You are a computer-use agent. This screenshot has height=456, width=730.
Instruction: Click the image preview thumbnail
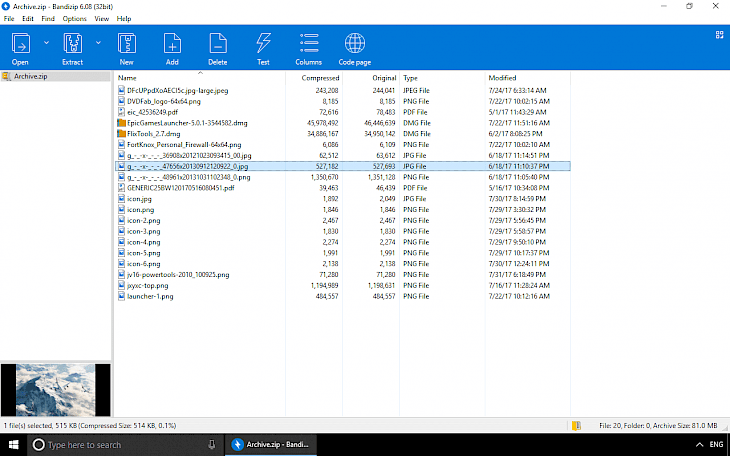tap(55, 390)
